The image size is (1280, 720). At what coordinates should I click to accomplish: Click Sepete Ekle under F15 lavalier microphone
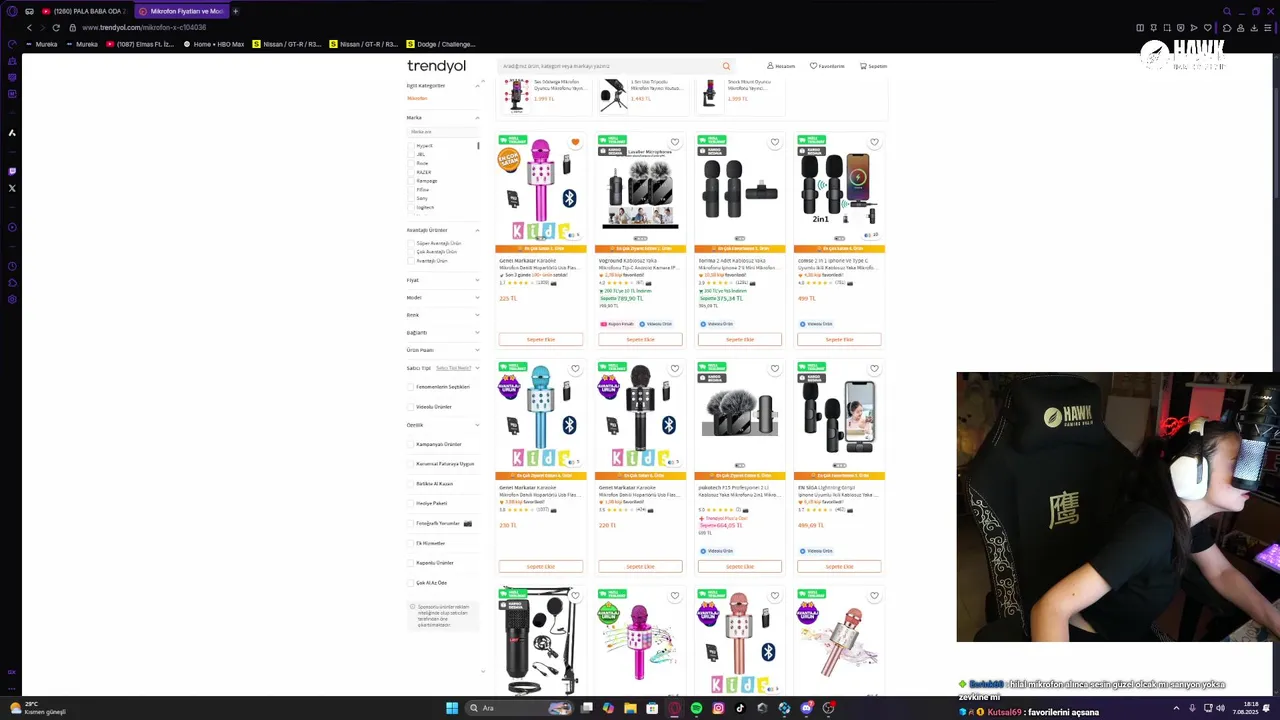pyautogui.click(x=740, y=566)
